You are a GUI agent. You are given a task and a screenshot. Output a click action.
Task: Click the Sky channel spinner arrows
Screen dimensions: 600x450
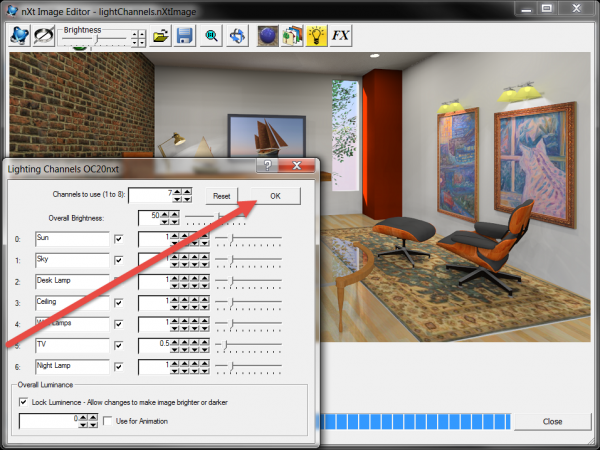(x=189, y=261)
